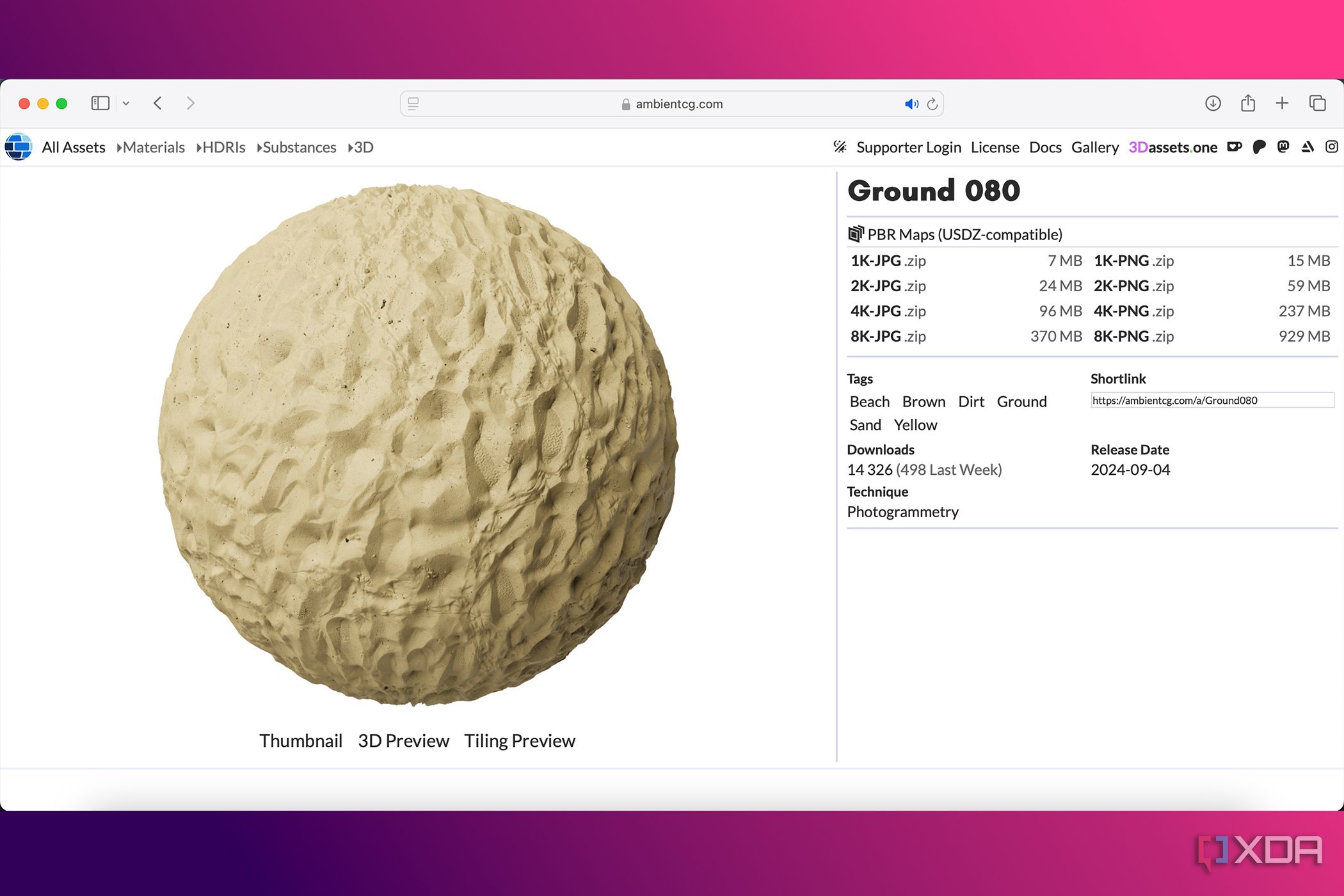The width and height of the screenshot is (1344, 896).
Task: Open the Ko-fi donation icon
Action: tap(1235, 147)
